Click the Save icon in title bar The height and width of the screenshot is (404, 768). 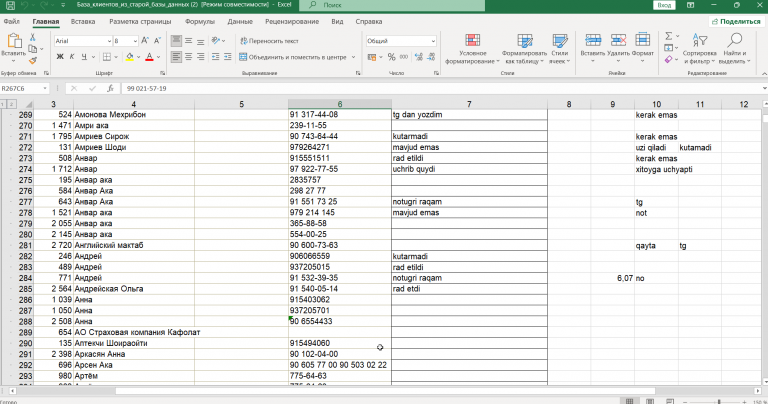coord(10,5)
